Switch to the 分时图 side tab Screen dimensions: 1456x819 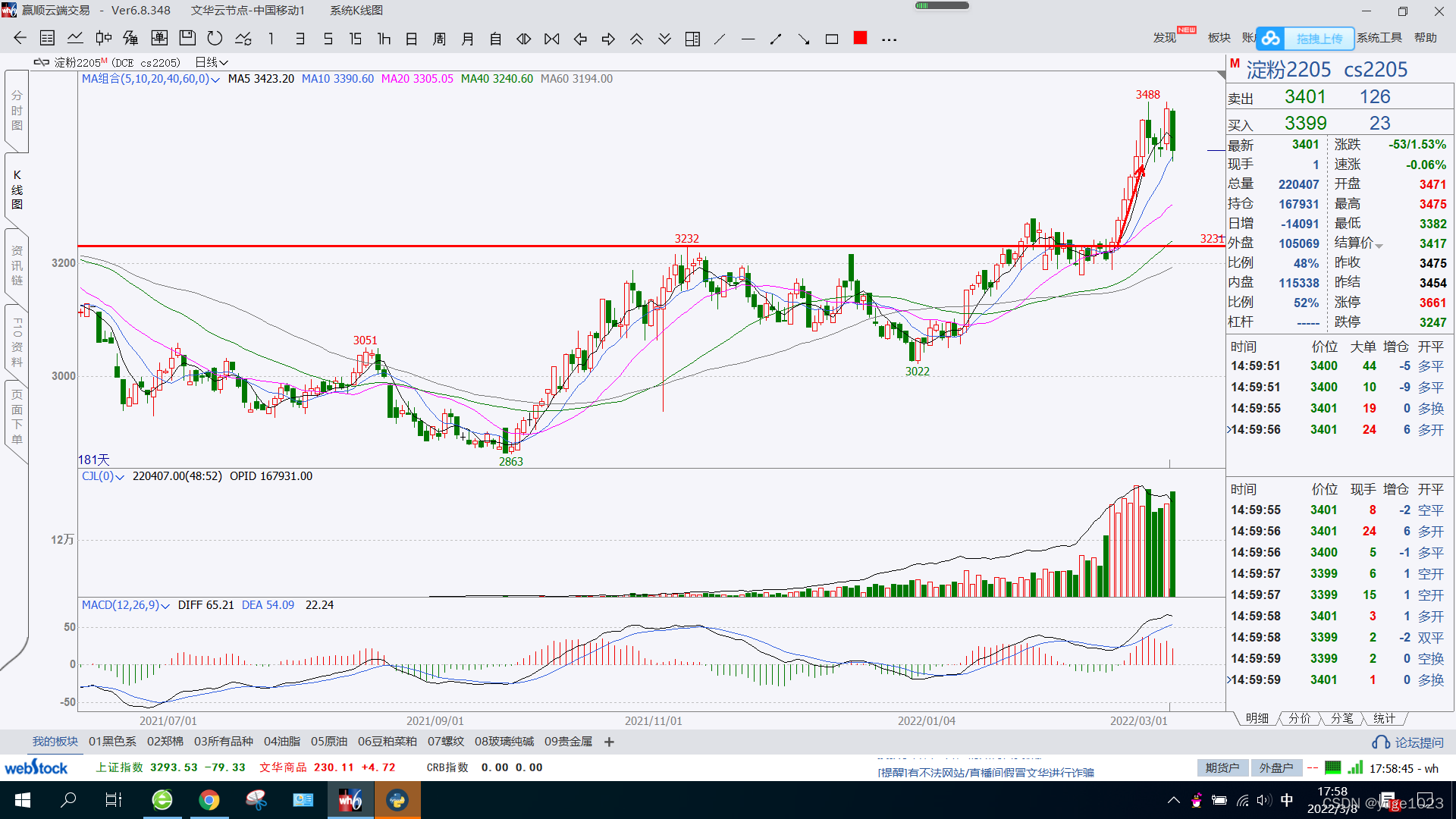click(x=17, y=111)
